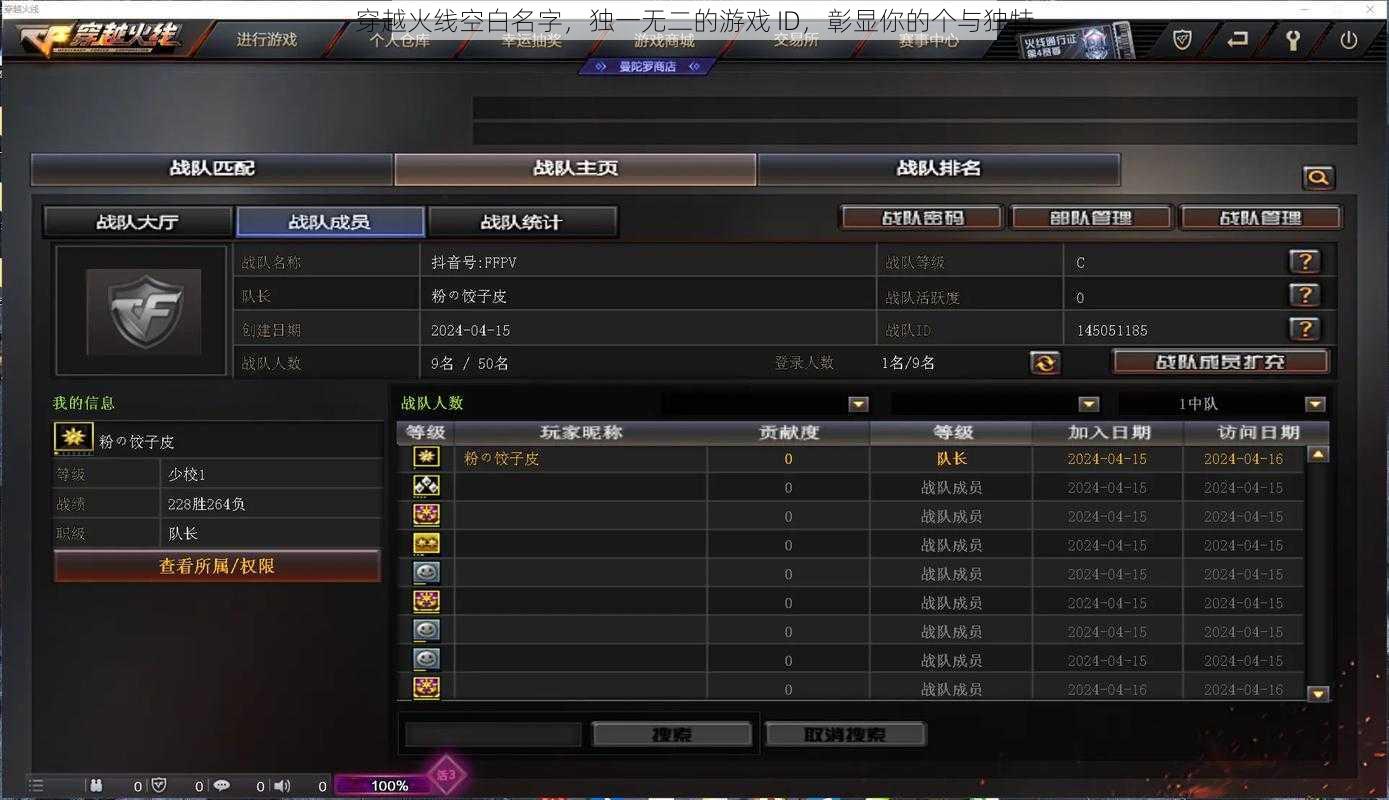Screen dimensions: 1389x800
Task: Open the chat bubble icon in the bottom bar
Action: (222, 786)
